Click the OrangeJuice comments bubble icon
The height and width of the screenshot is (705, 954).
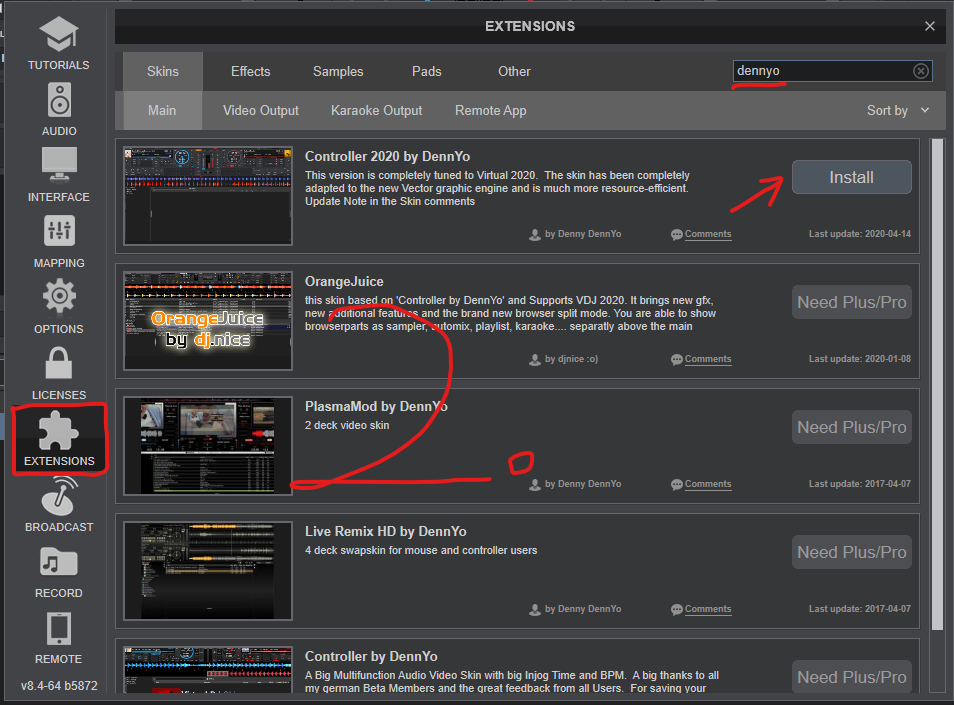(677, 359)
